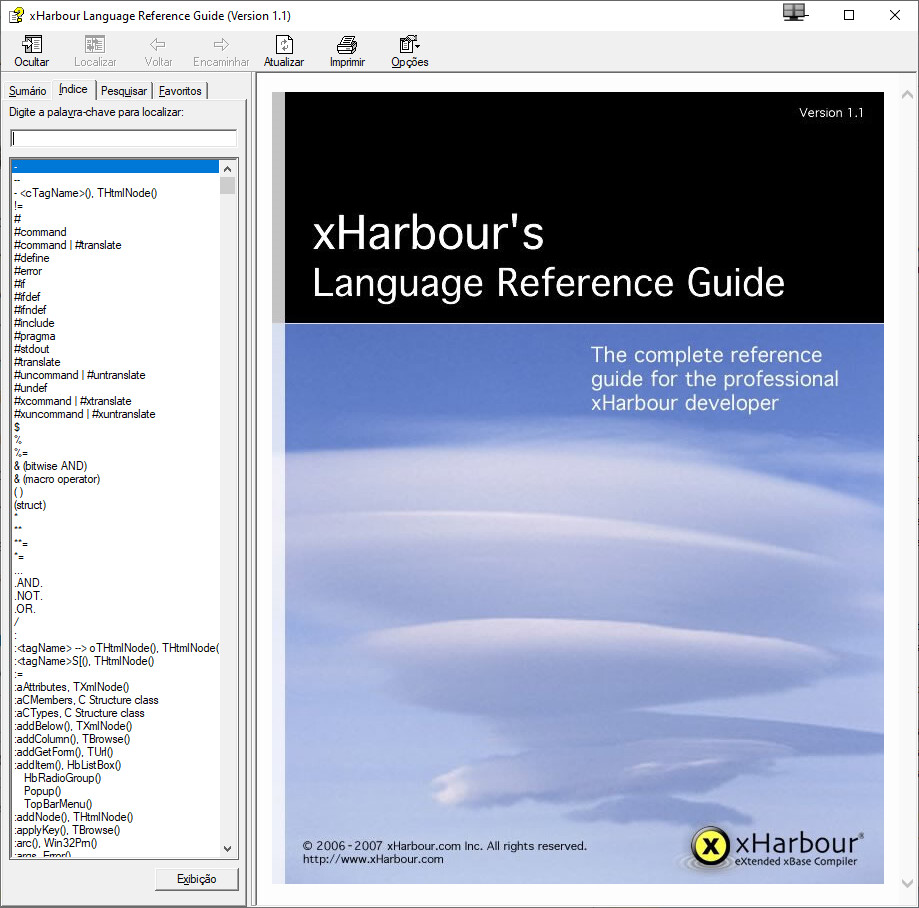This screenshot has width=919, height=908.
Task: Switch to the Sumário tab
Action: coord(28,91)
